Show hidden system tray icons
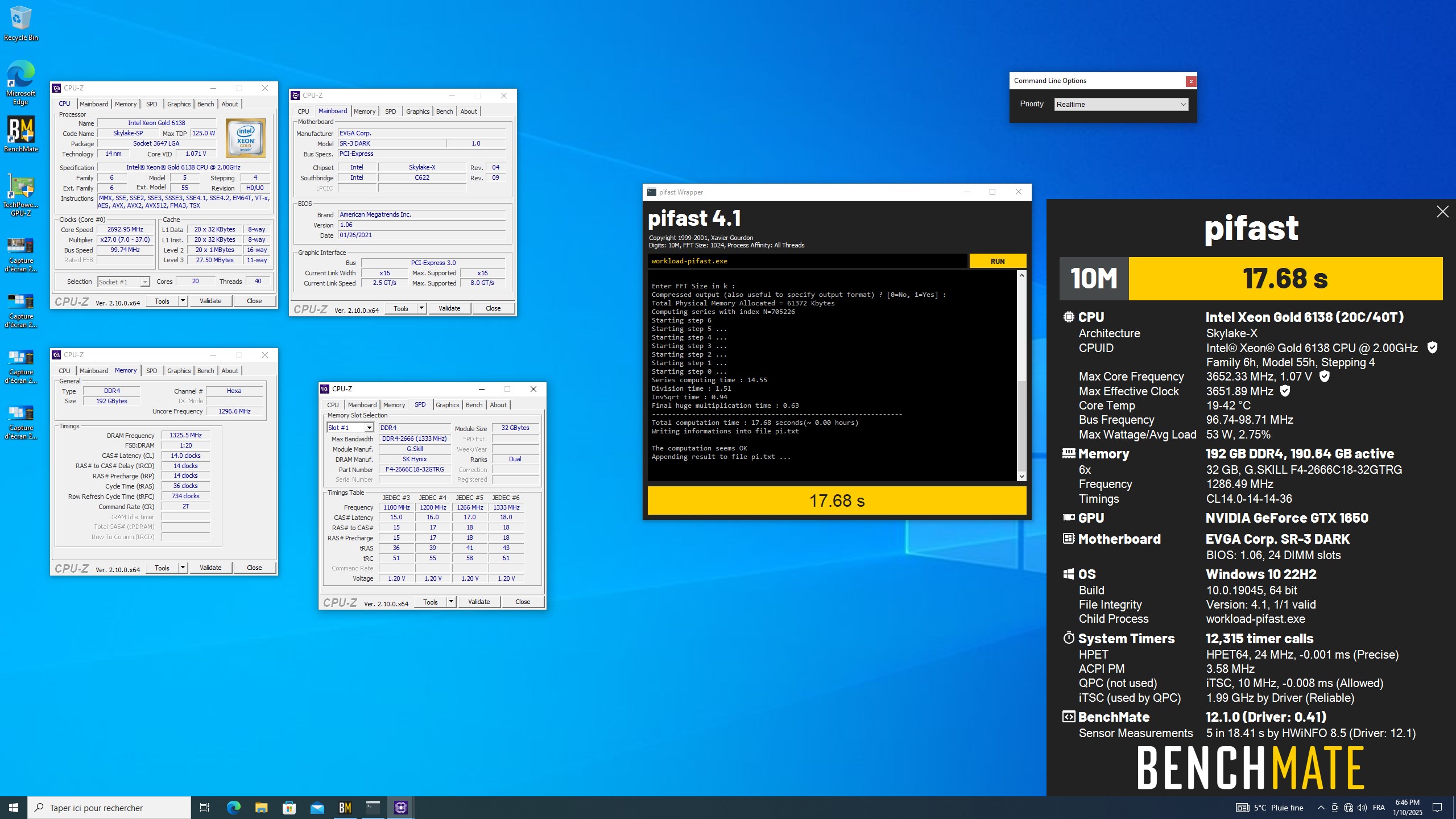This screenshot has height=819, width=1456. (1321, 808)
